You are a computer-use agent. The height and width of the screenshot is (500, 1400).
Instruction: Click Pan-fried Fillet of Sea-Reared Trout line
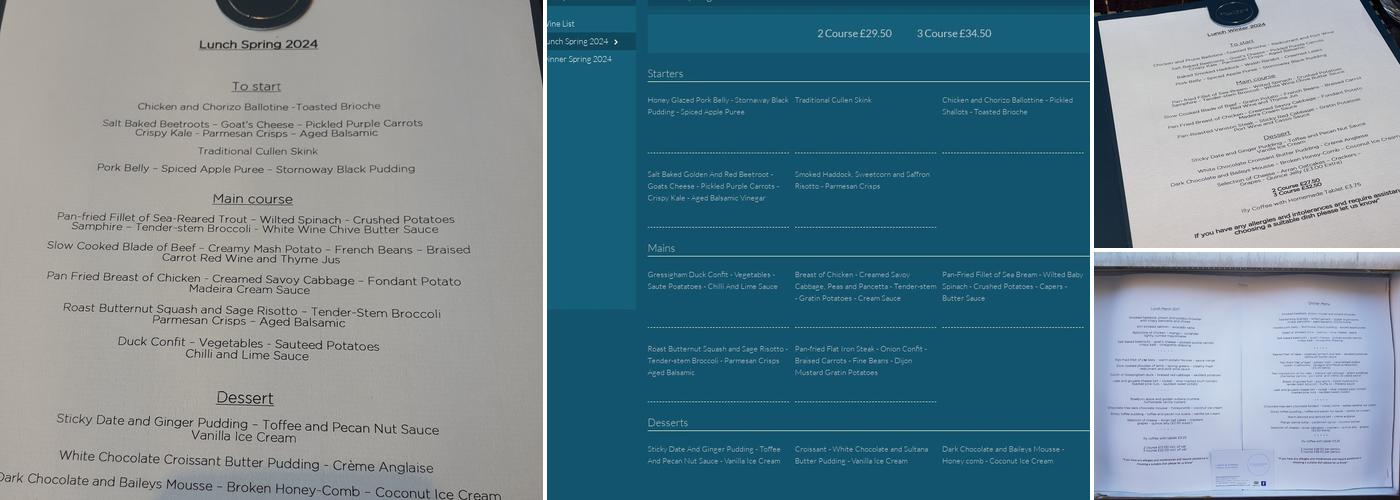tap(256, 222)
